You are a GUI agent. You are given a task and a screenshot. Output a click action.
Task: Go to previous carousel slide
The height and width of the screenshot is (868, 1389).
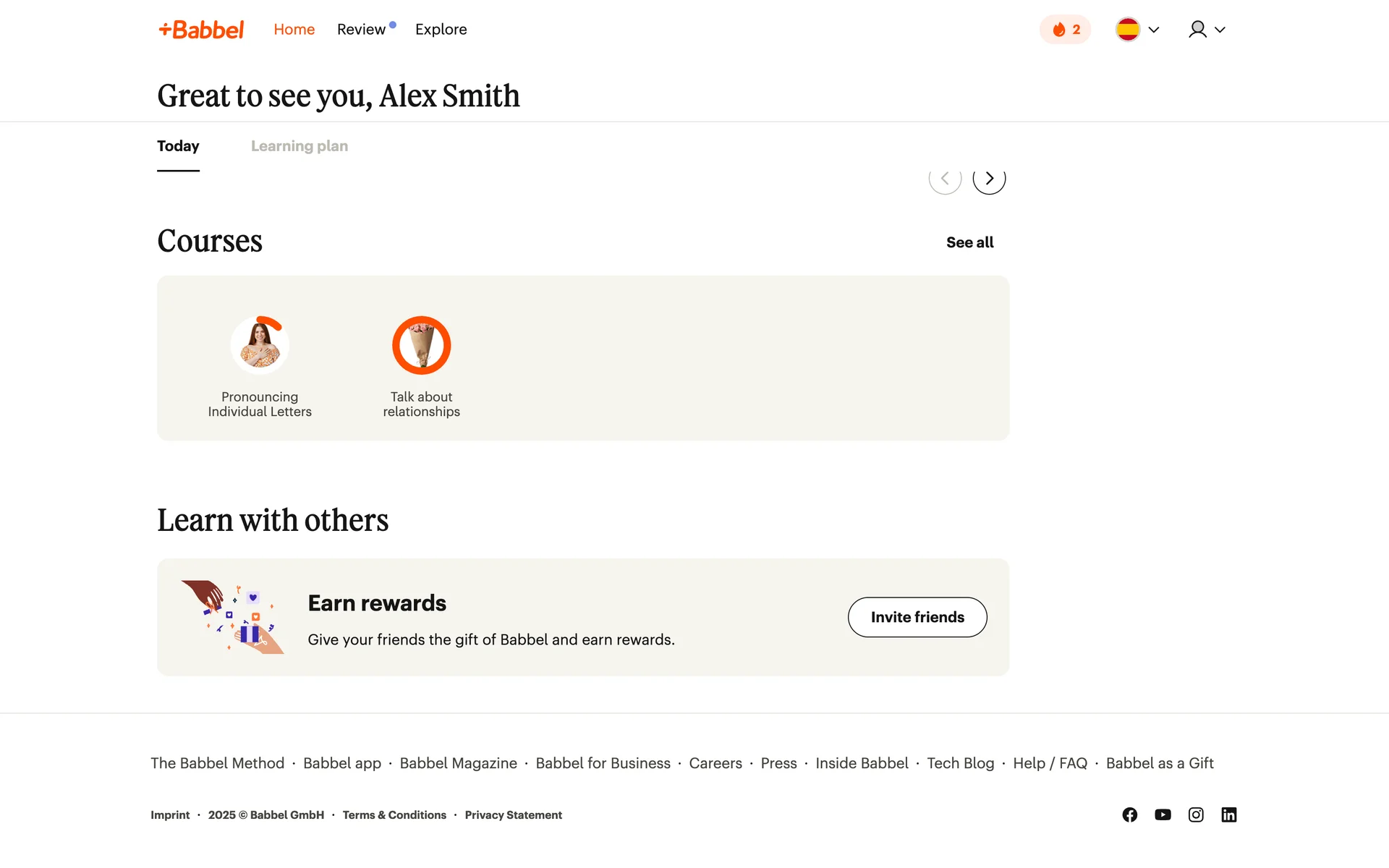[x=945, y=179]
